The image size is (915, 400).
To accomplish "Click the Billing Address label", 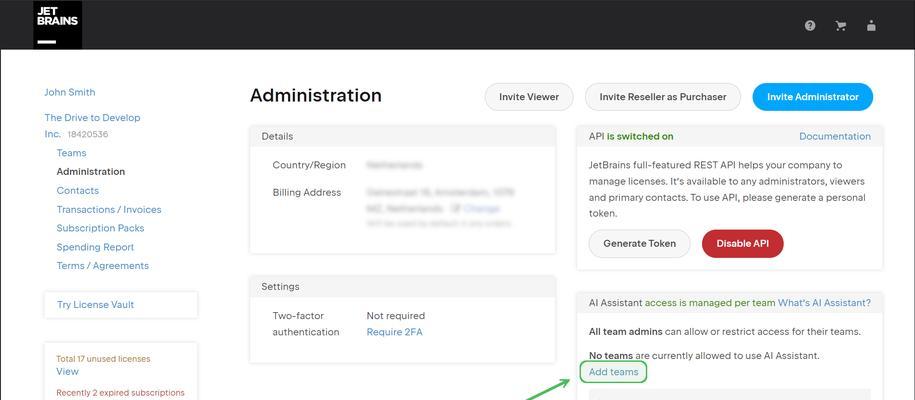I will pyautogui.click(x=307, y=192).
